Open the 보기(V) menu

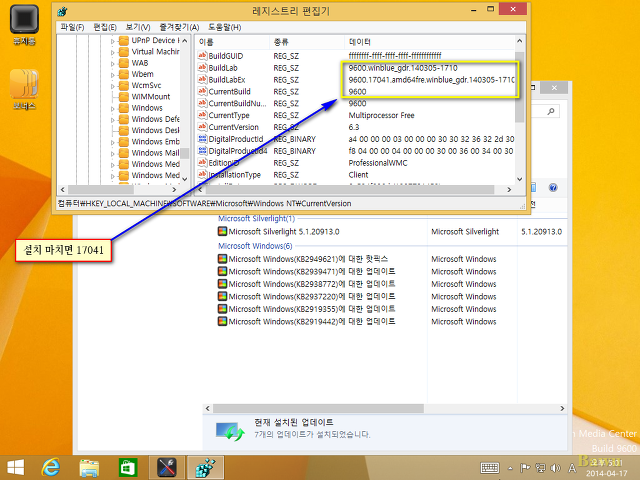pyautogui.click(x=138, y=27)
